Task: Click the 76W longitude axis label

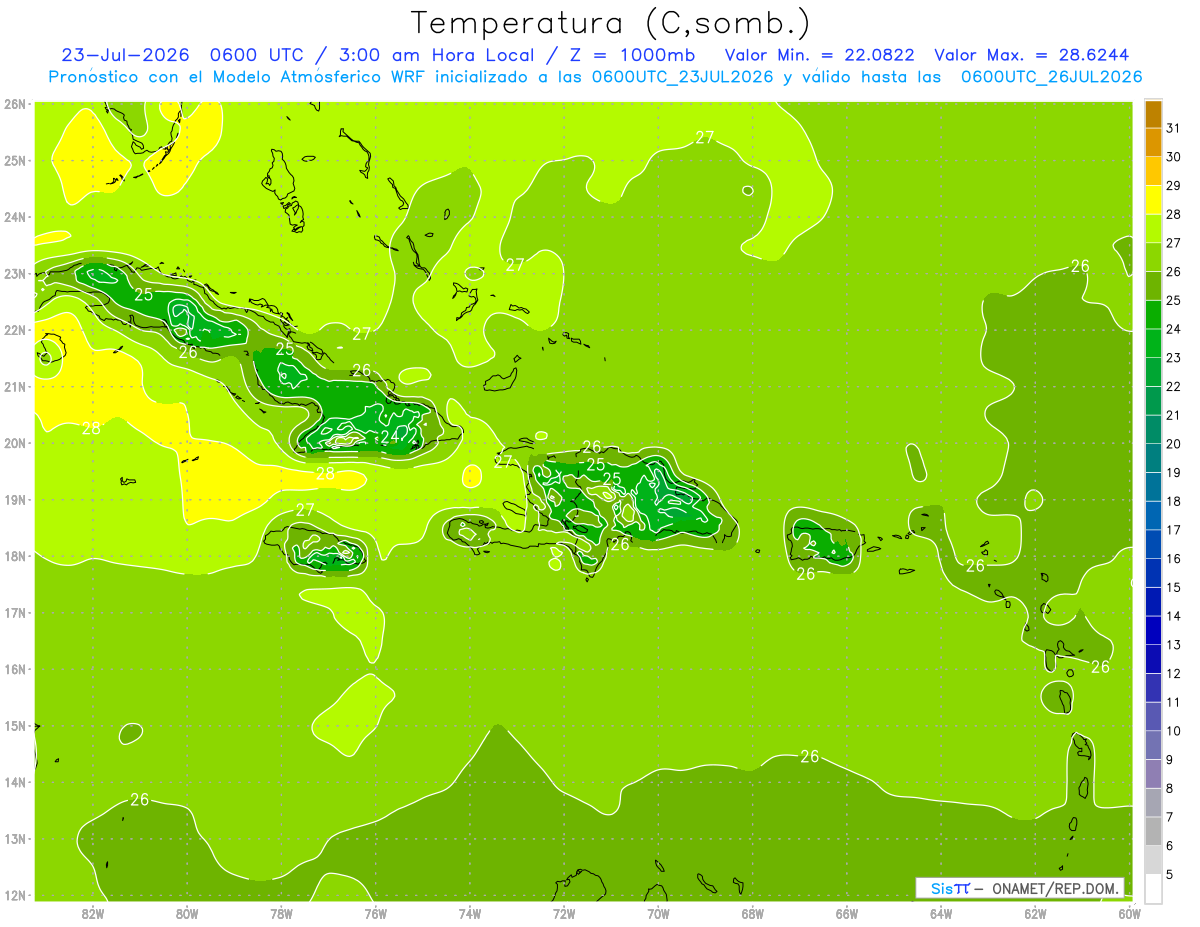Action: 375,913
